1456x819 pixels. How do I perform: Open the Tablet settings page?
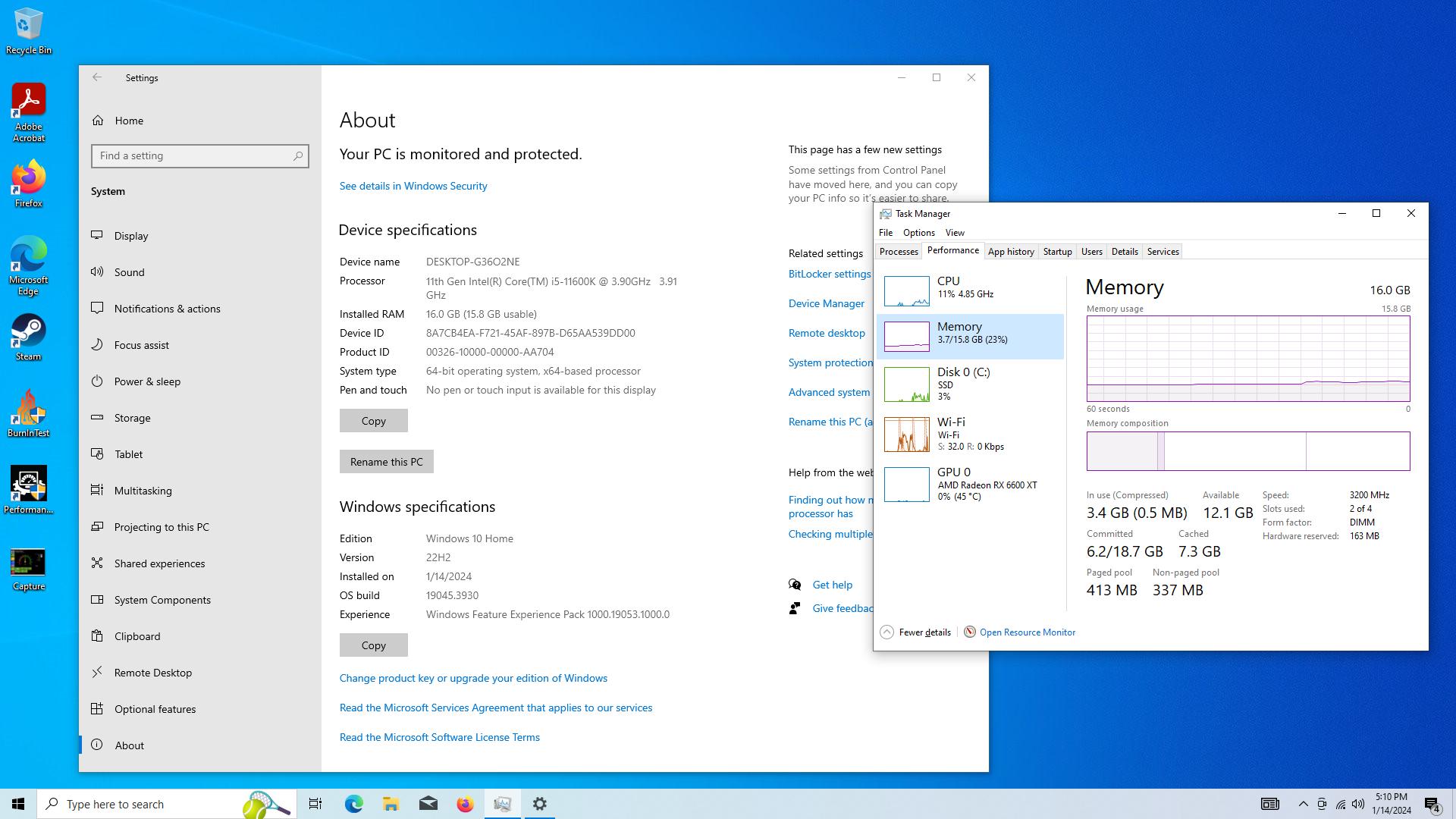point(200,454)
